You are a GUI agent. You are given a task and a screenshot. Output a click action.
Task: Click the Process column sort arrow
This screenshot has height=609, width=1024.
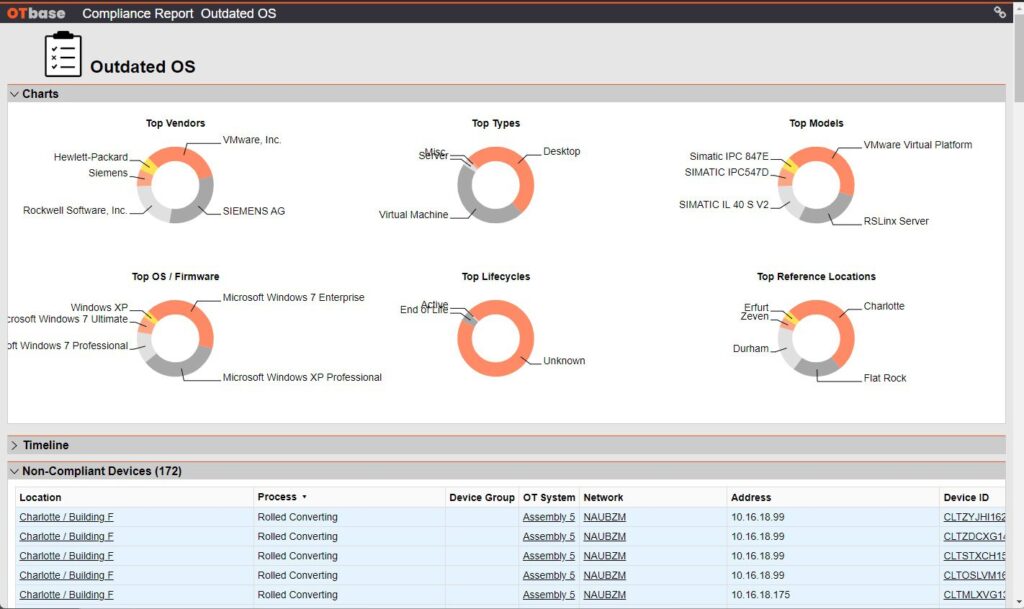(304, 497)
